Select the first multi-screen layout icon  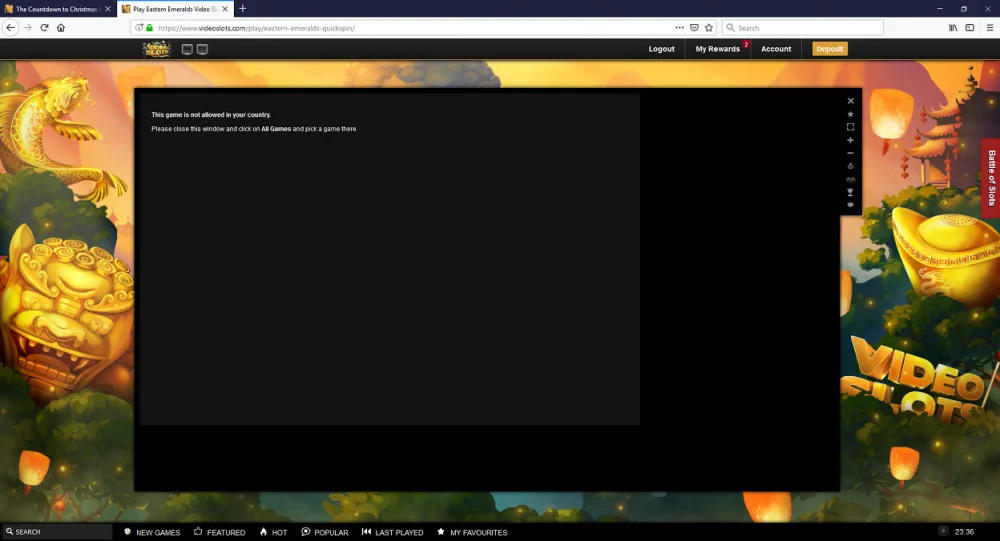pyautogui.click(x=187, y=49)
